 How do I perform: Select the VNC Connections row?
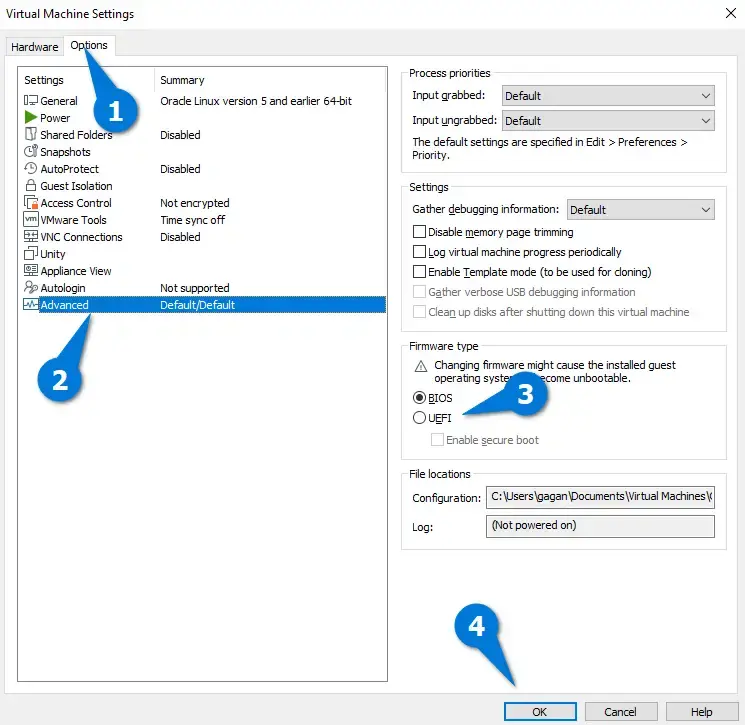point(204,237)
